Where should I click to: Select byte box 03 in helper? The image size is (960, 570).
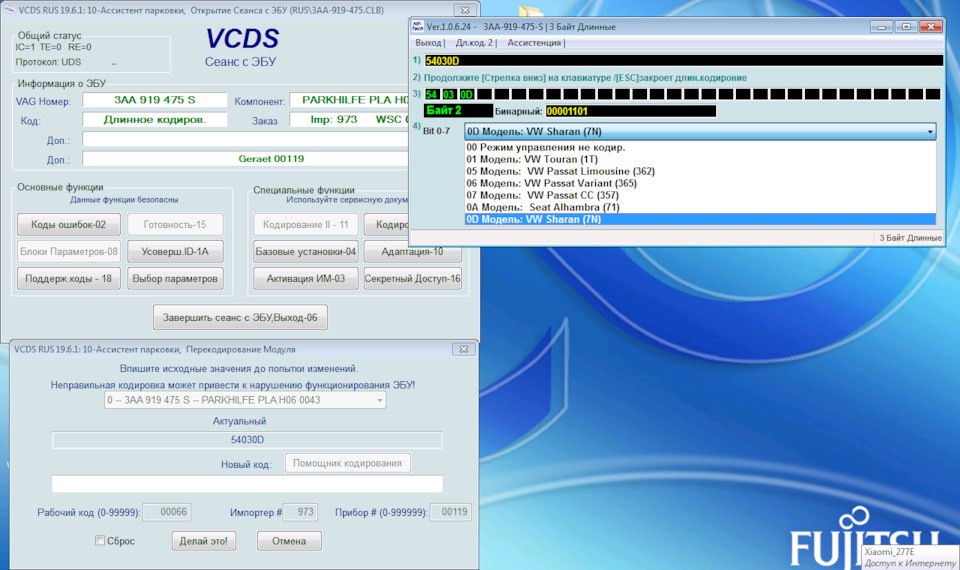click(449, 94)
